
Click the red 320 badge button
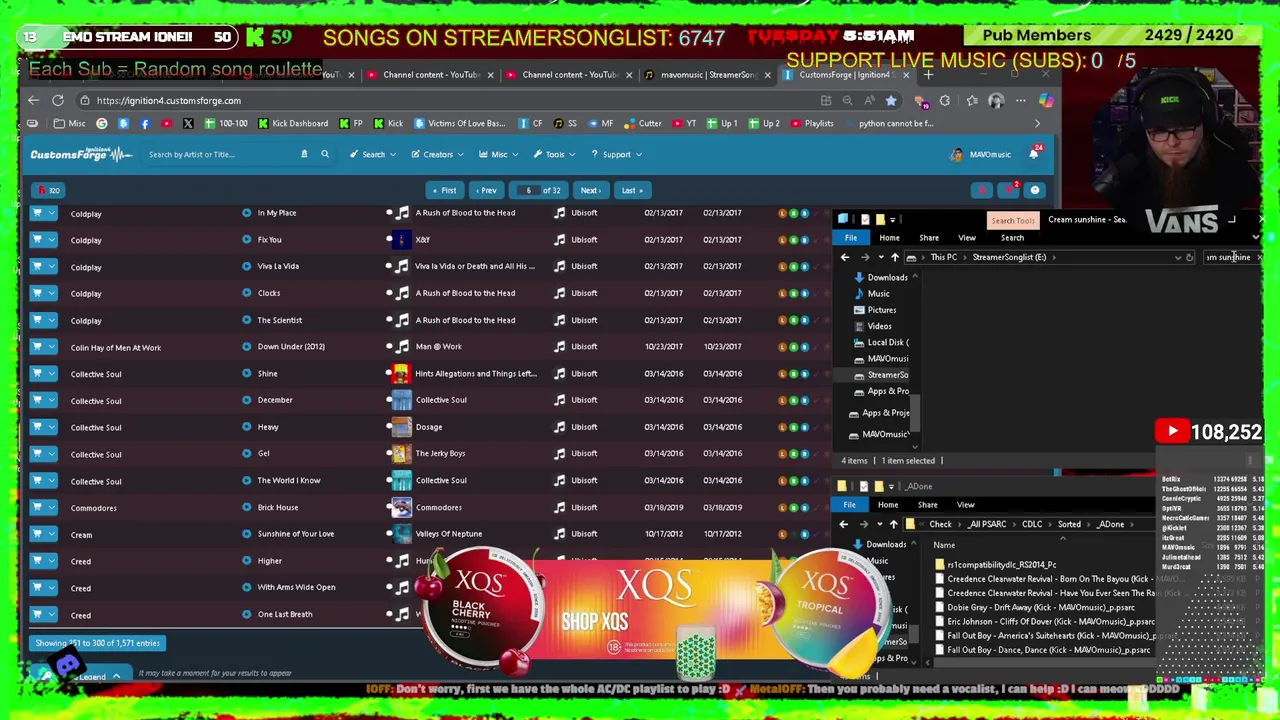pos(49,190)
